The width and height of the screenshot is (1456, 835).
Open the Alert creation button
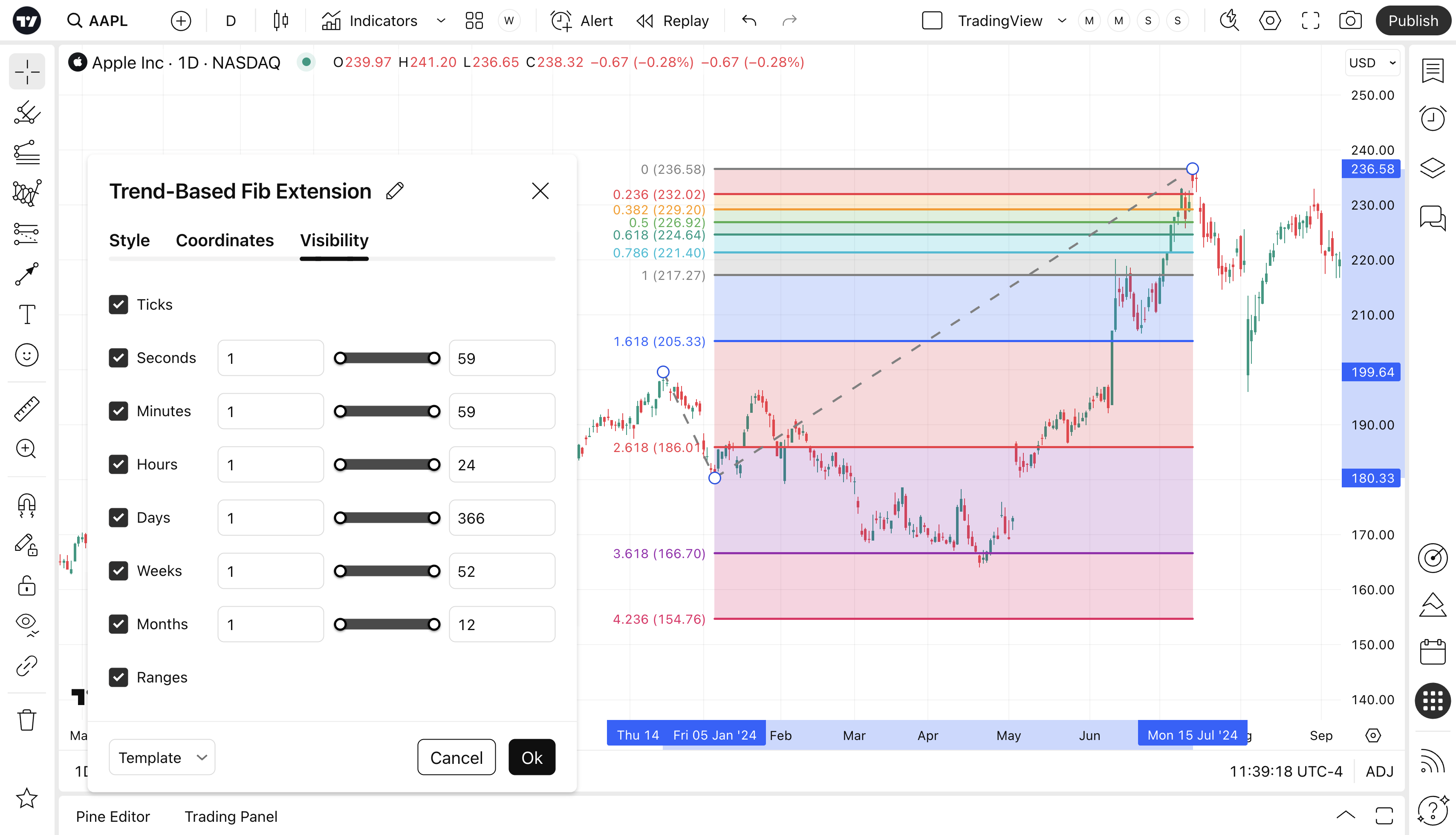click(x=582, y=21)
